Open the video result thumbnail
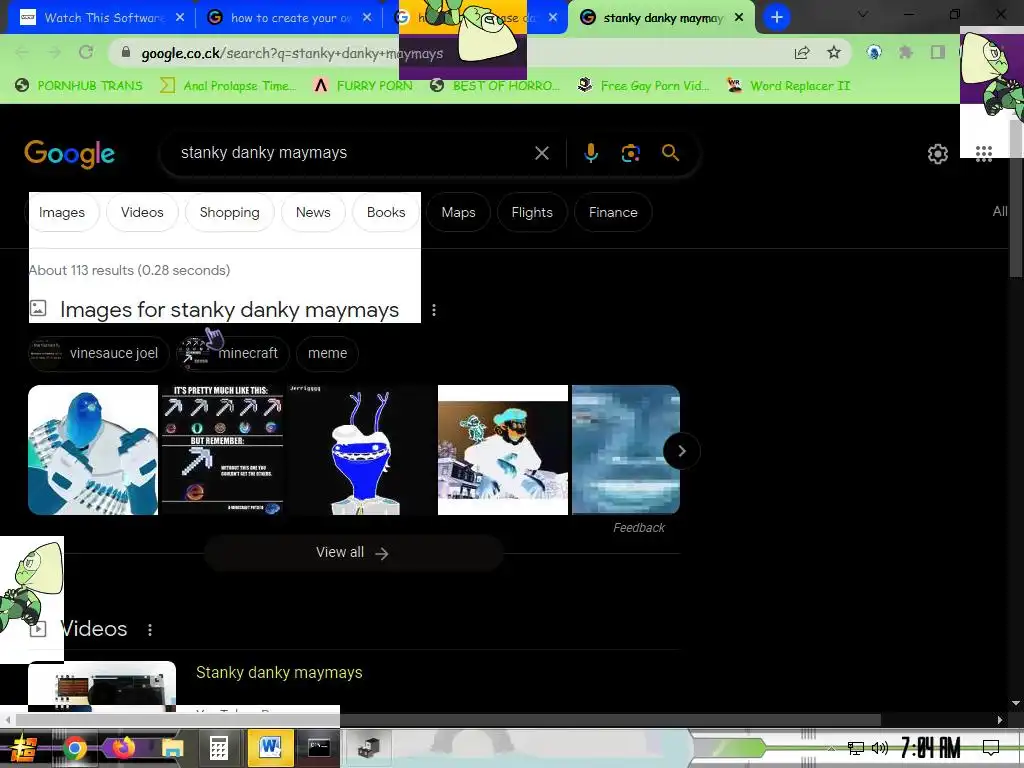The height and width of the screenshot is (768, 1024). (x=102, y=687)
